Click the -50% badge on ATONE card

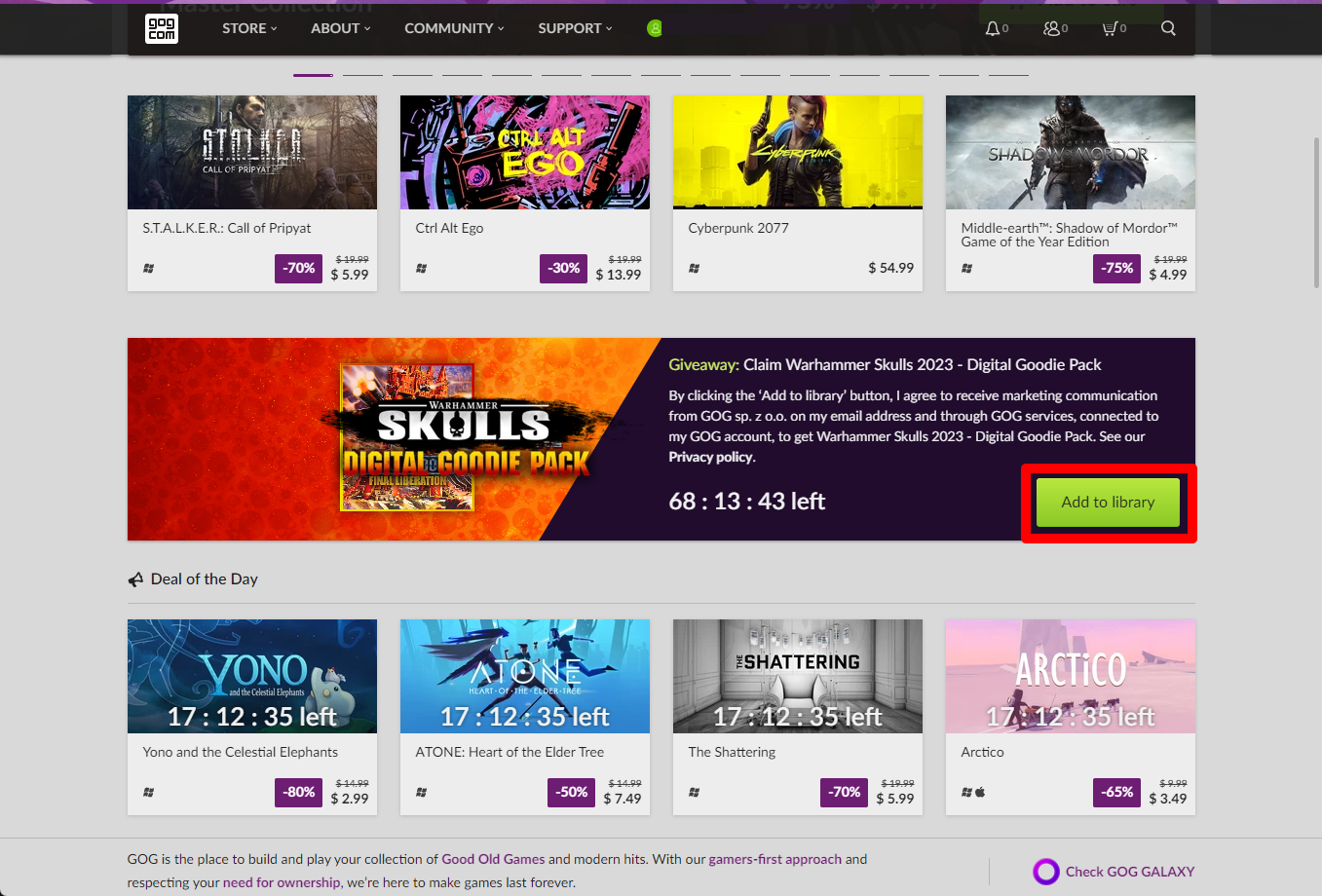571,792
